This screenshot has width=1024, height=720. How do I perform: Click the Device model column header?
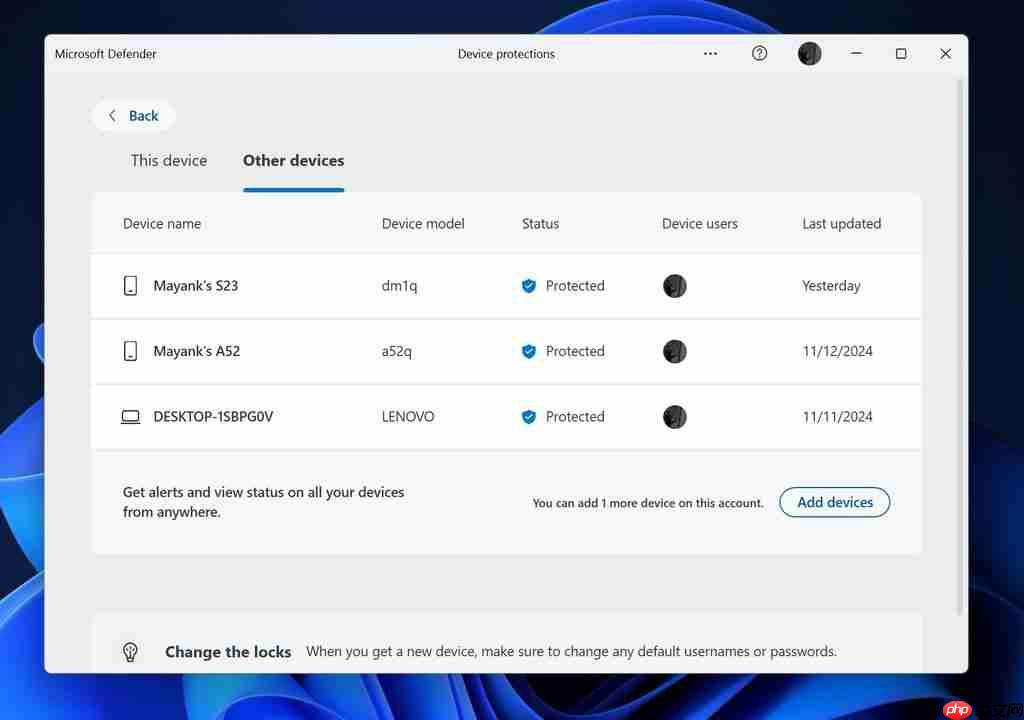423,223
